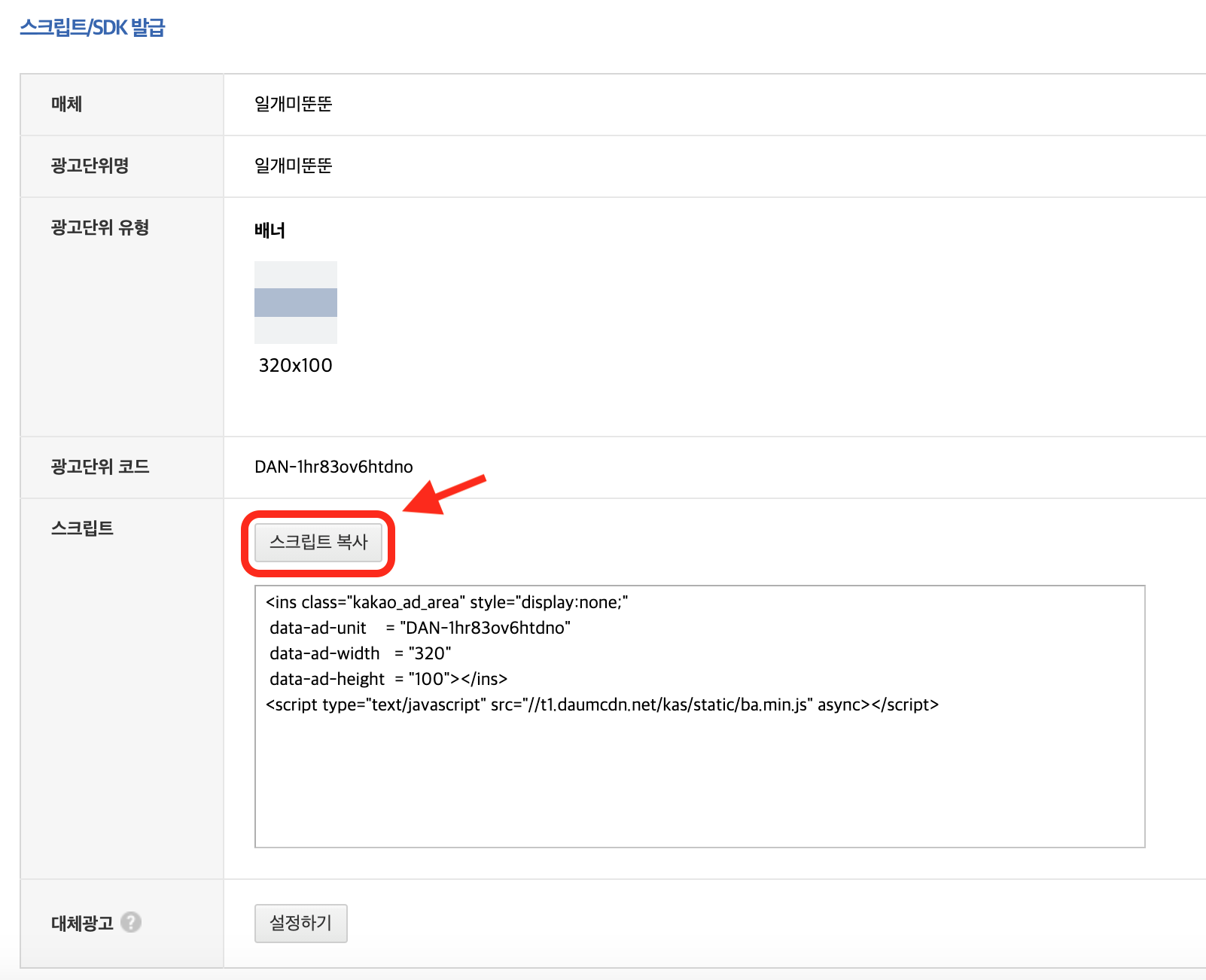Select the 320x100 banner thumbnail
This screenshot has height=980, width=1206.
pos(296,303)
